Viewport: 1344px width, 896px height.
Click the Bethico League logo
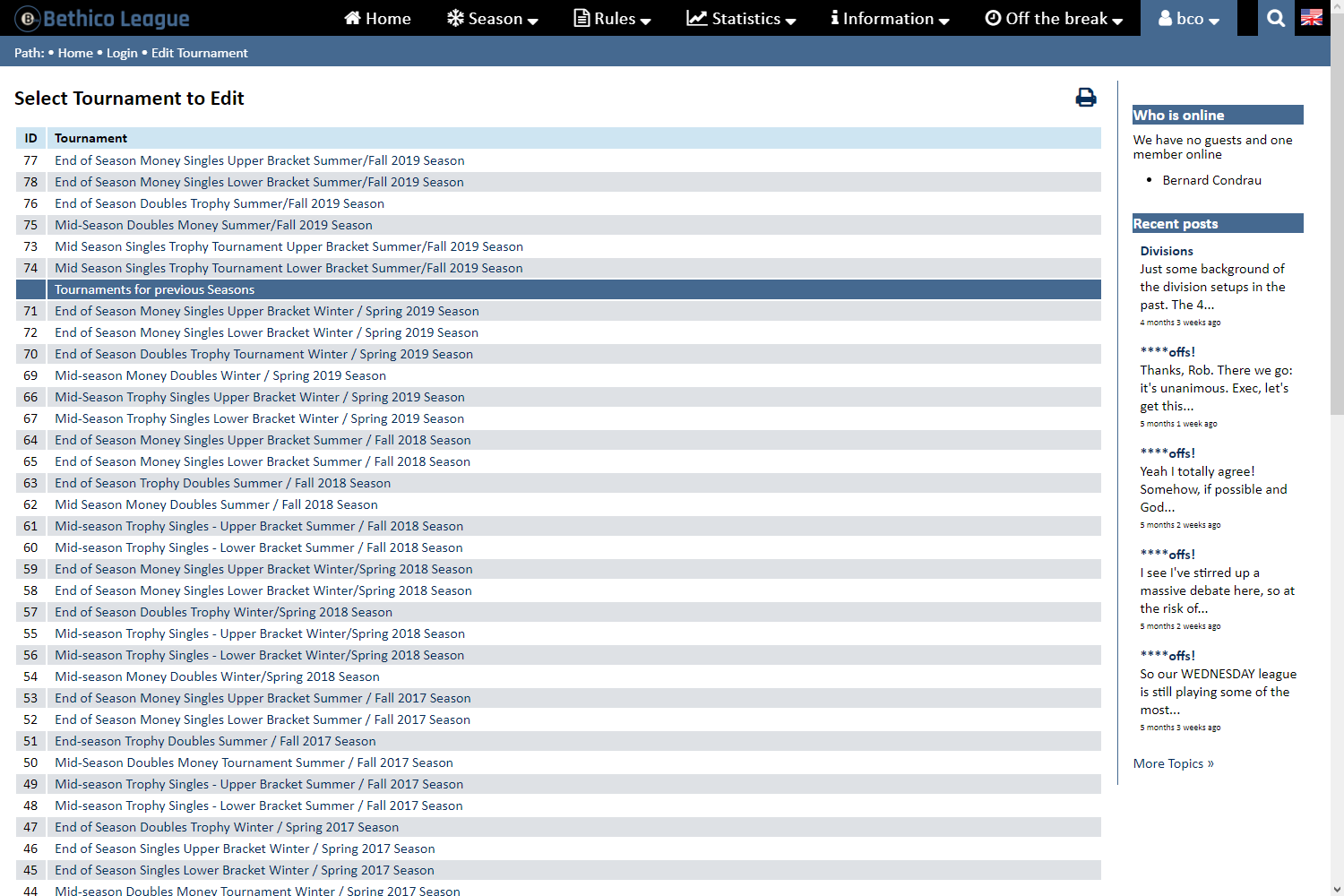[x=102, y=18]
